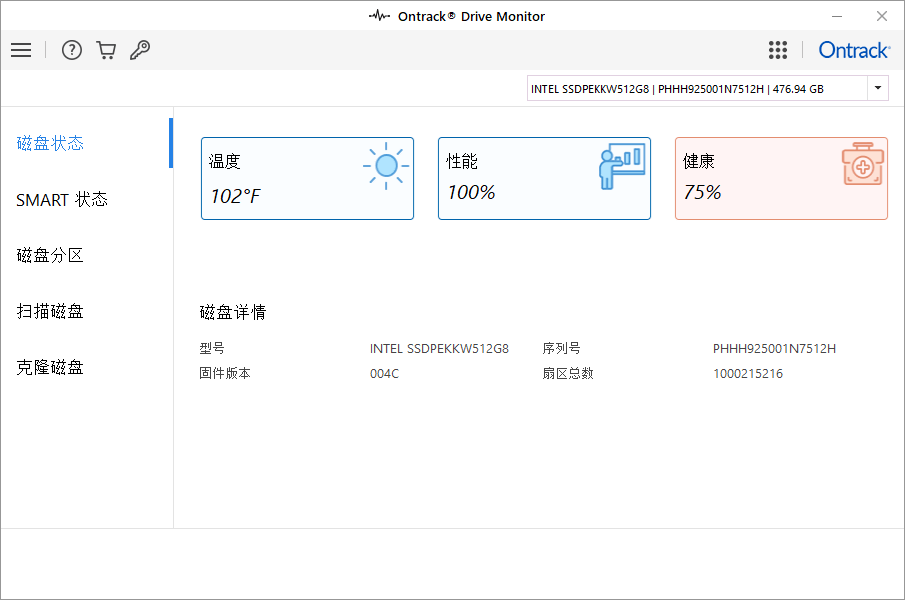Click the 性能 100% card

[544, 178]
